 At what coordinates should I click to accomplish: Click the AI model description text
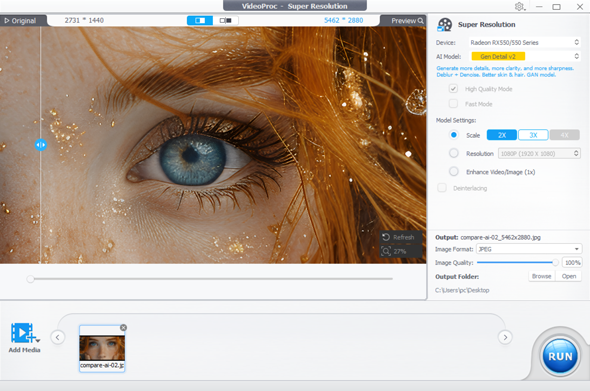click(505, 72)
